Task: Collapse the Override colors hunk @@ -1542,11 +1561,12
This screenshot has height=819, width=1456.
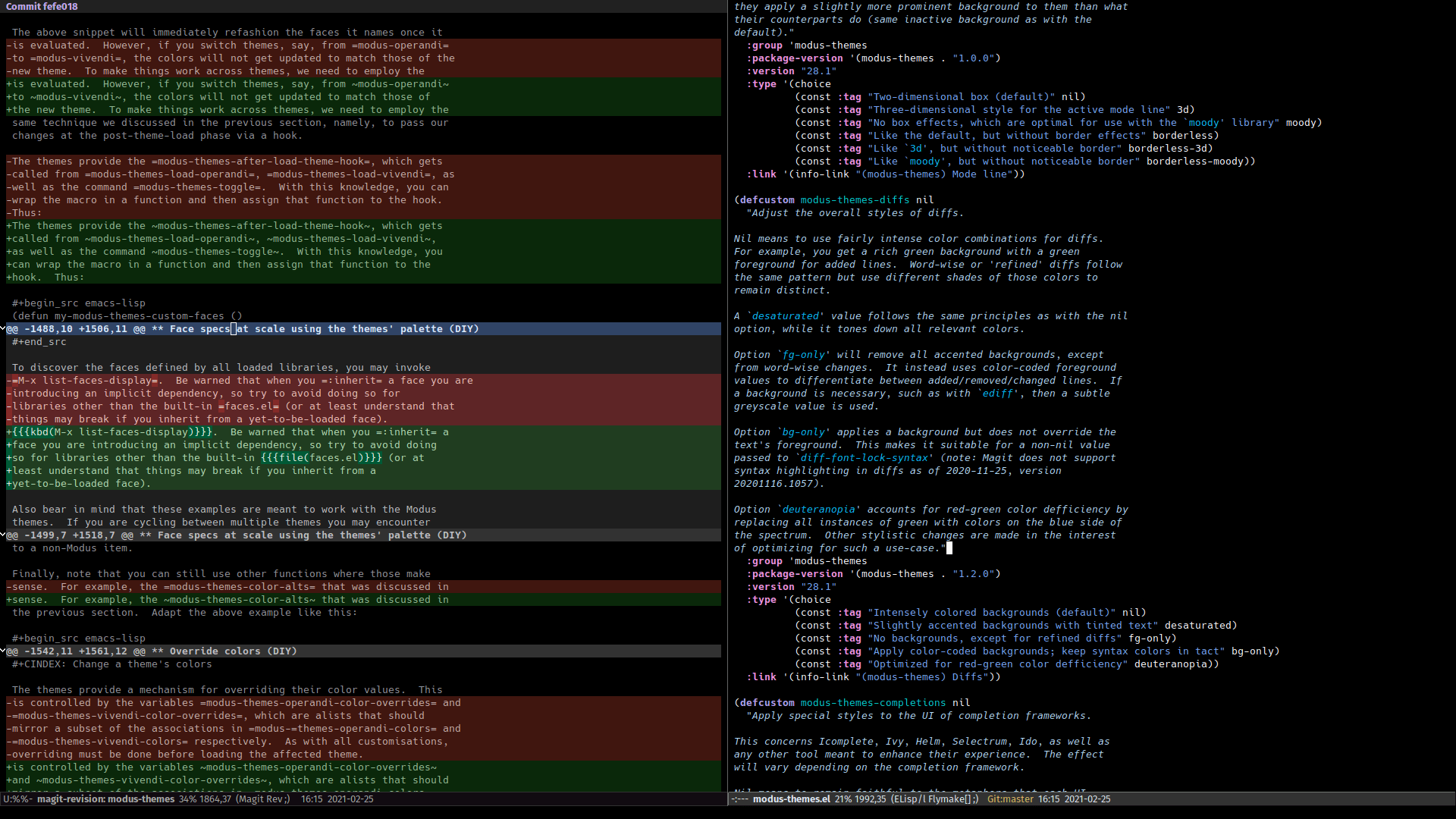Action: (x=3, y=651)
